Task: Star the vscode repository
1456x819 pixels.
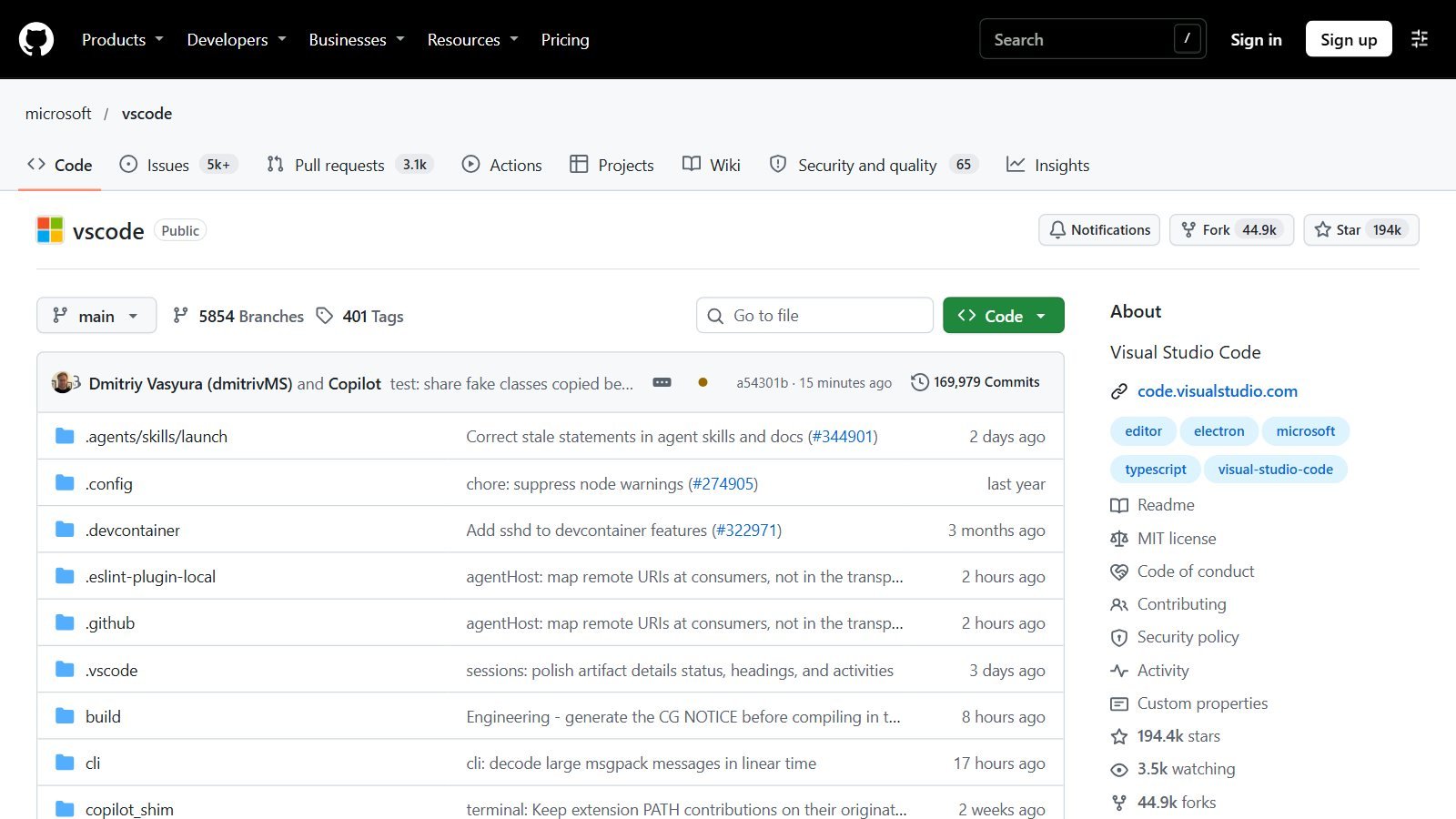Action: [x=1361, y=229]
